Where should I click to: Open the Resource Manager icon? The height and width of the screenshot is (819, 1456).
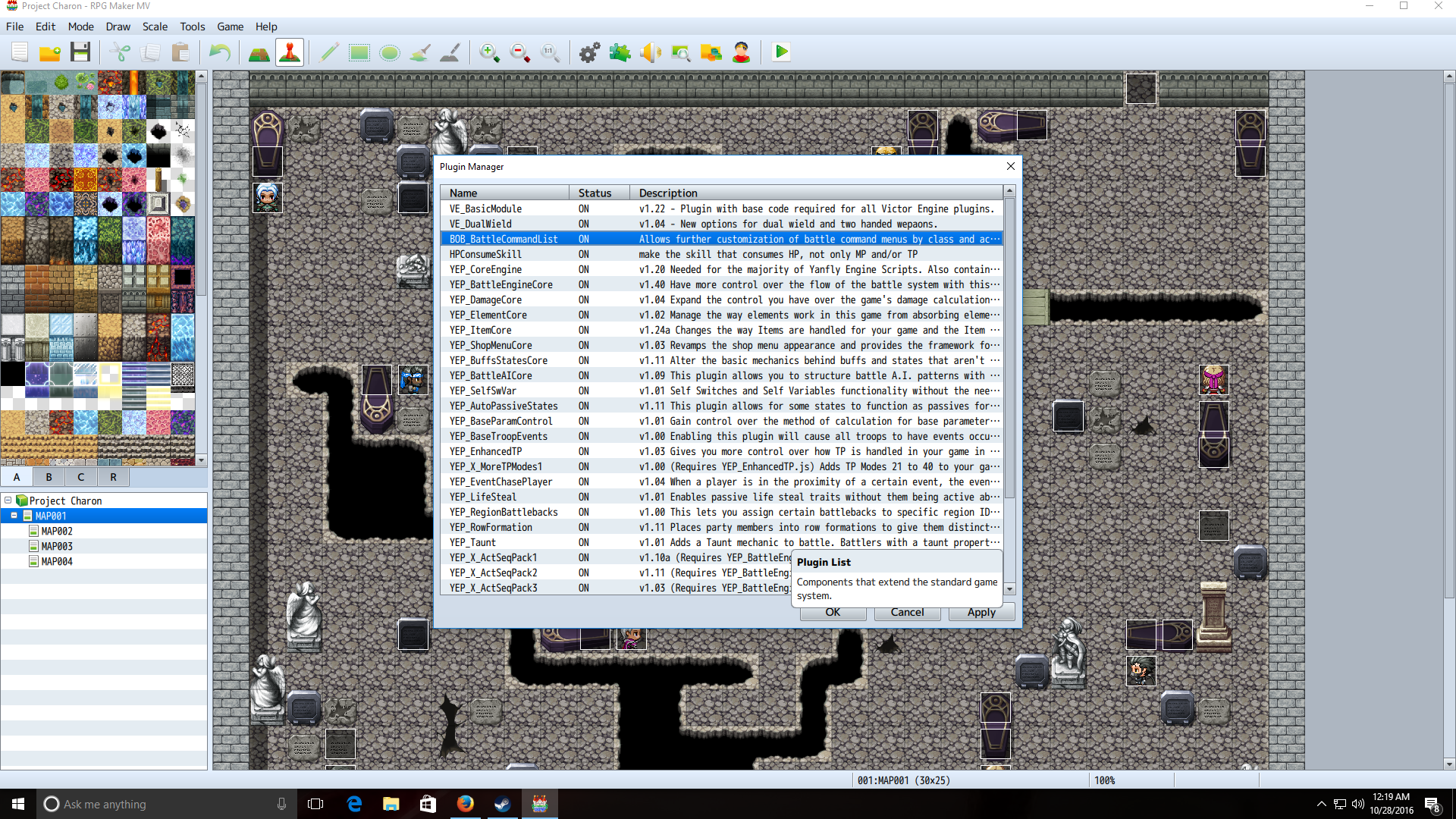(711, 52)
